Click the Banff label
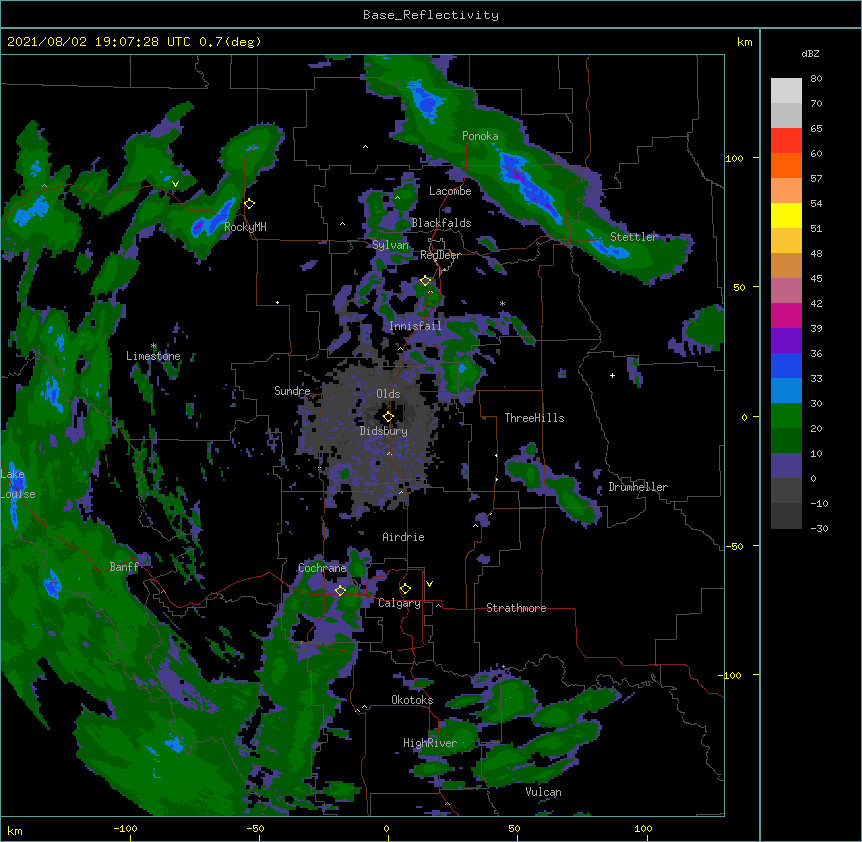This screenshot has width=862, height=842. pos(124,567)
